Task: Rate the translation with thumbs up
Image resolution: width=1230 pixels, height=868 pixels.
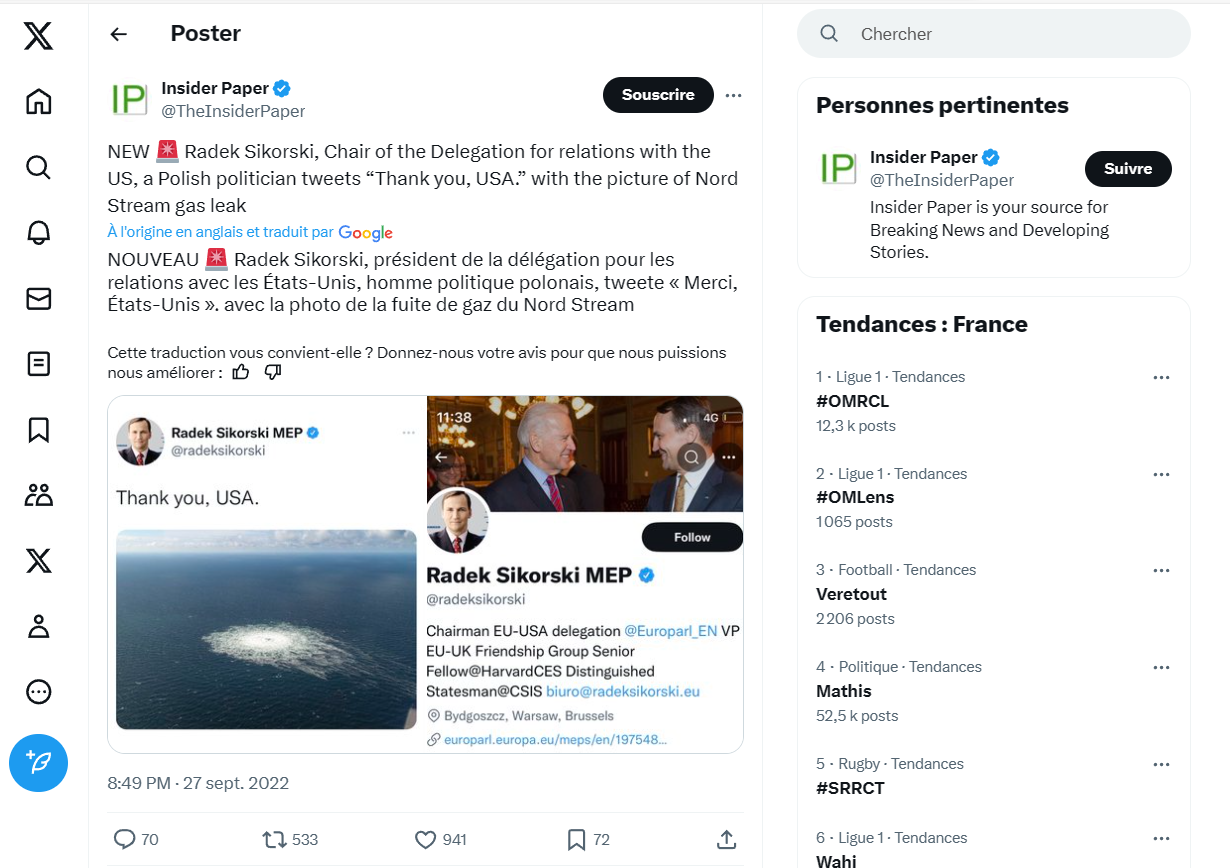Action: tap(241, 372)
